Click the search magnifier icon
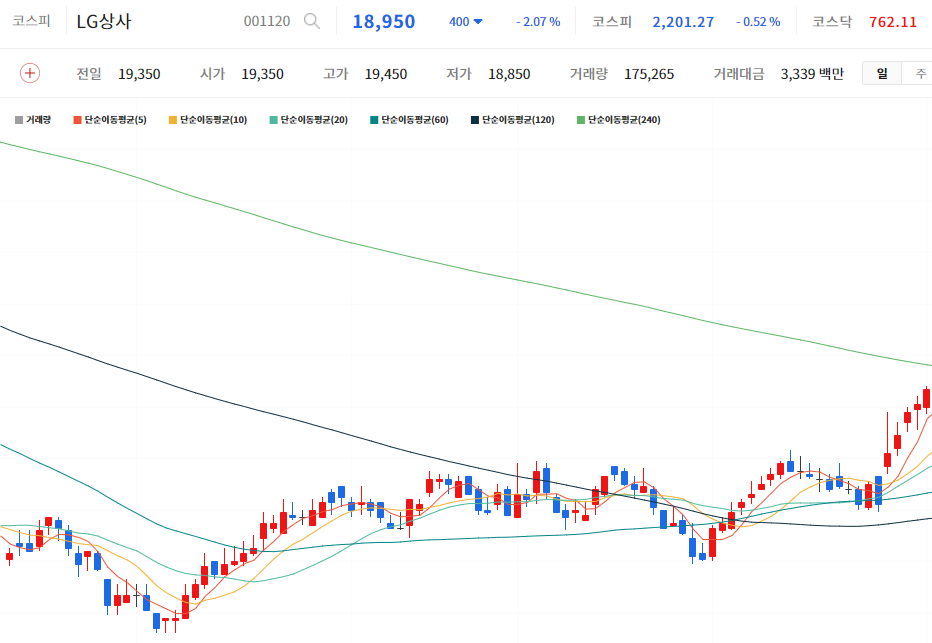The image size is (932, 643). [x=311, y=21]
